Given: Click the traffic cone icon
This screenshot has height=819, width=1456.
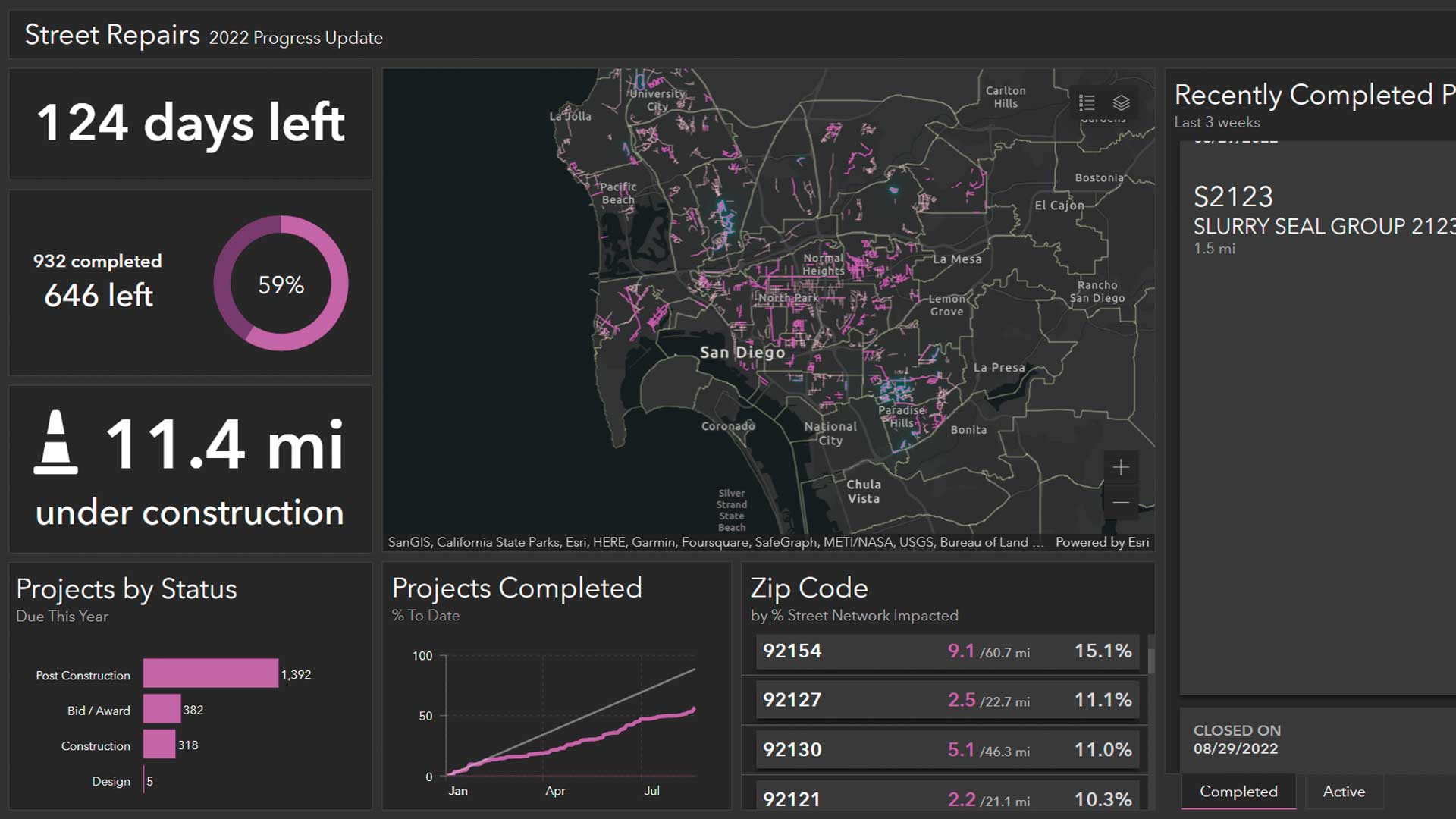Looking at the screenshot, I should click(55, 443).
